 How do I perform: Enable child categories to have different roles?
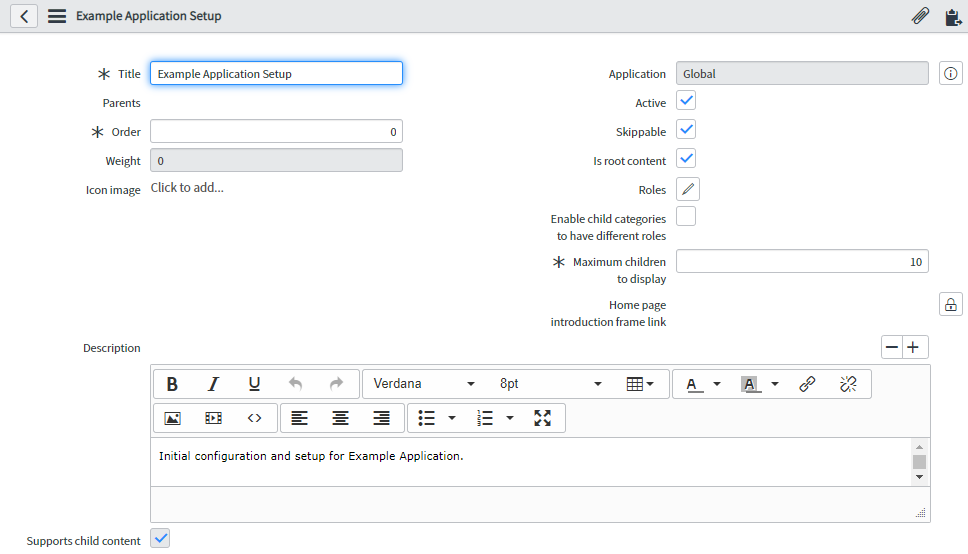point(686,216)
